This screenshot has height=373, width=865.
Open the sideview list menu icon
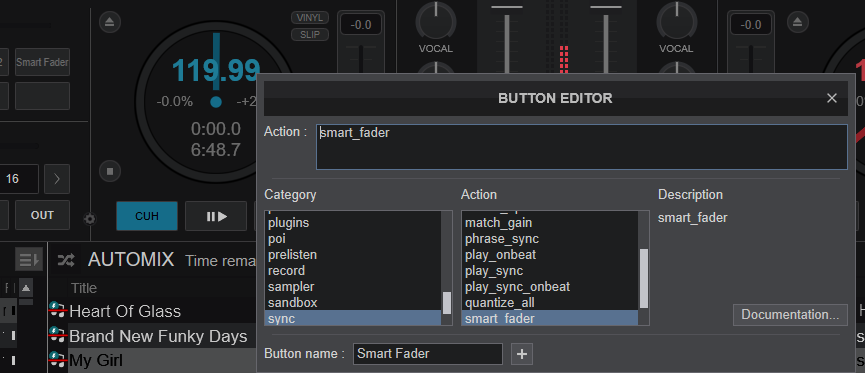pos(28,259)
